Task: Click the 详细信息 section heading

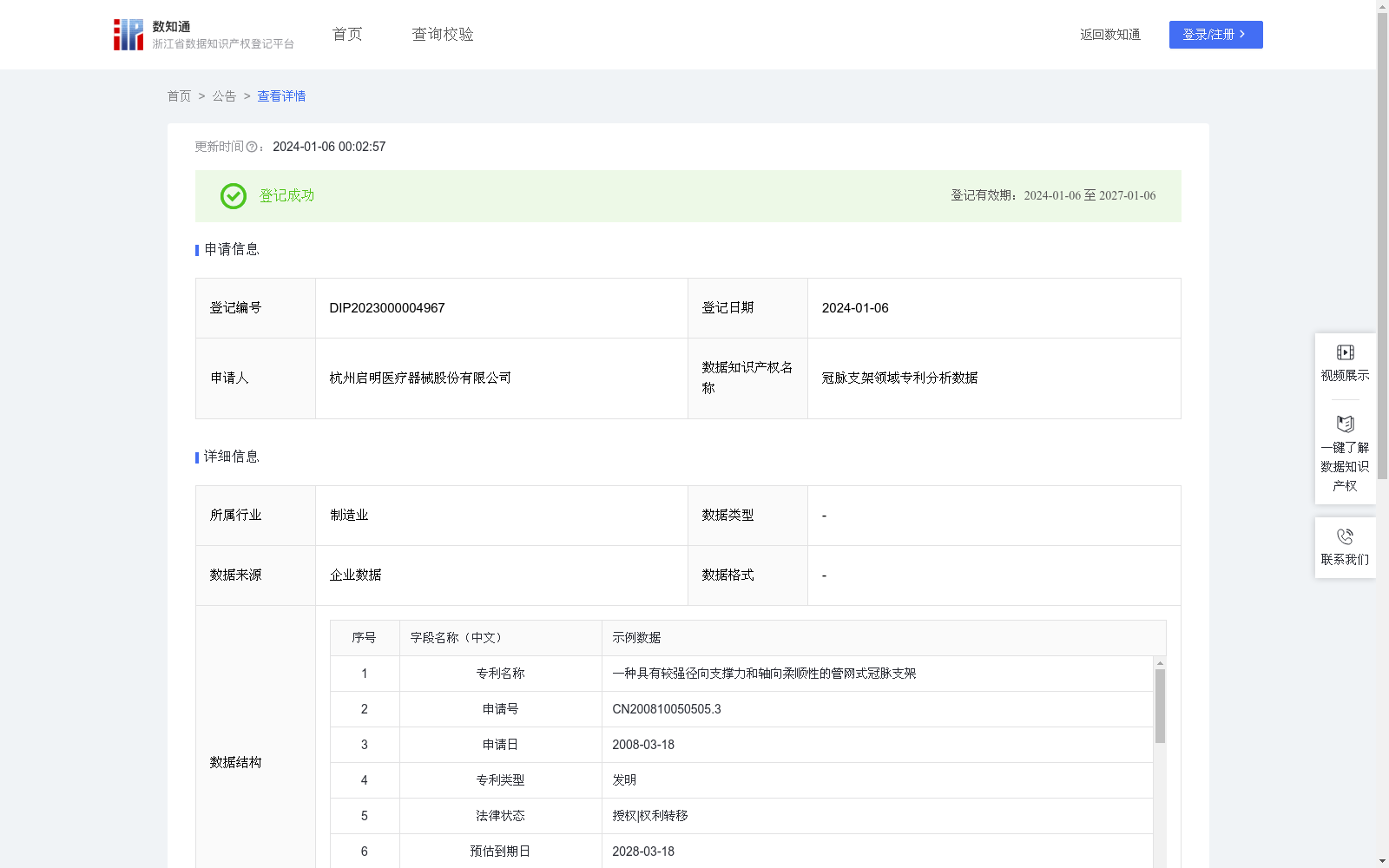Action: [231, 457]
